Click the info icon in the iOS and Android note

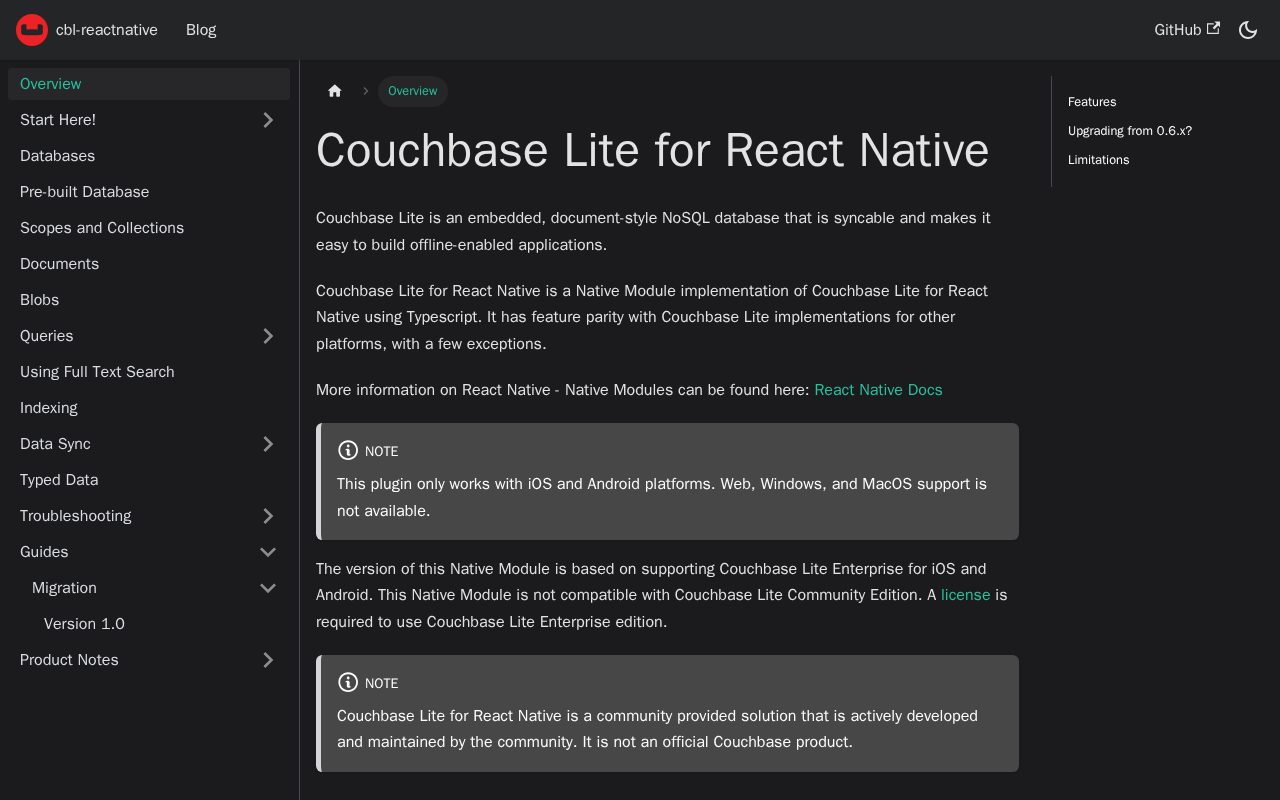pos(348,450)
